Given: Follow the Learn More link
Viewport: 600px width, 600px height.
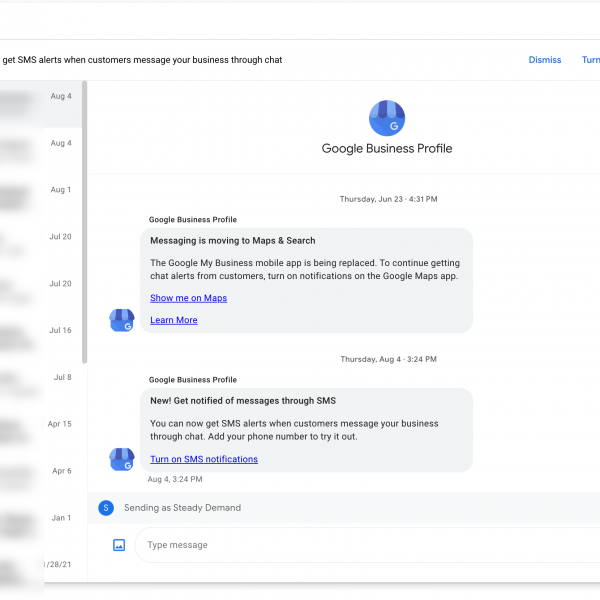Looking at the screenshot, I should tap(174, 320).
